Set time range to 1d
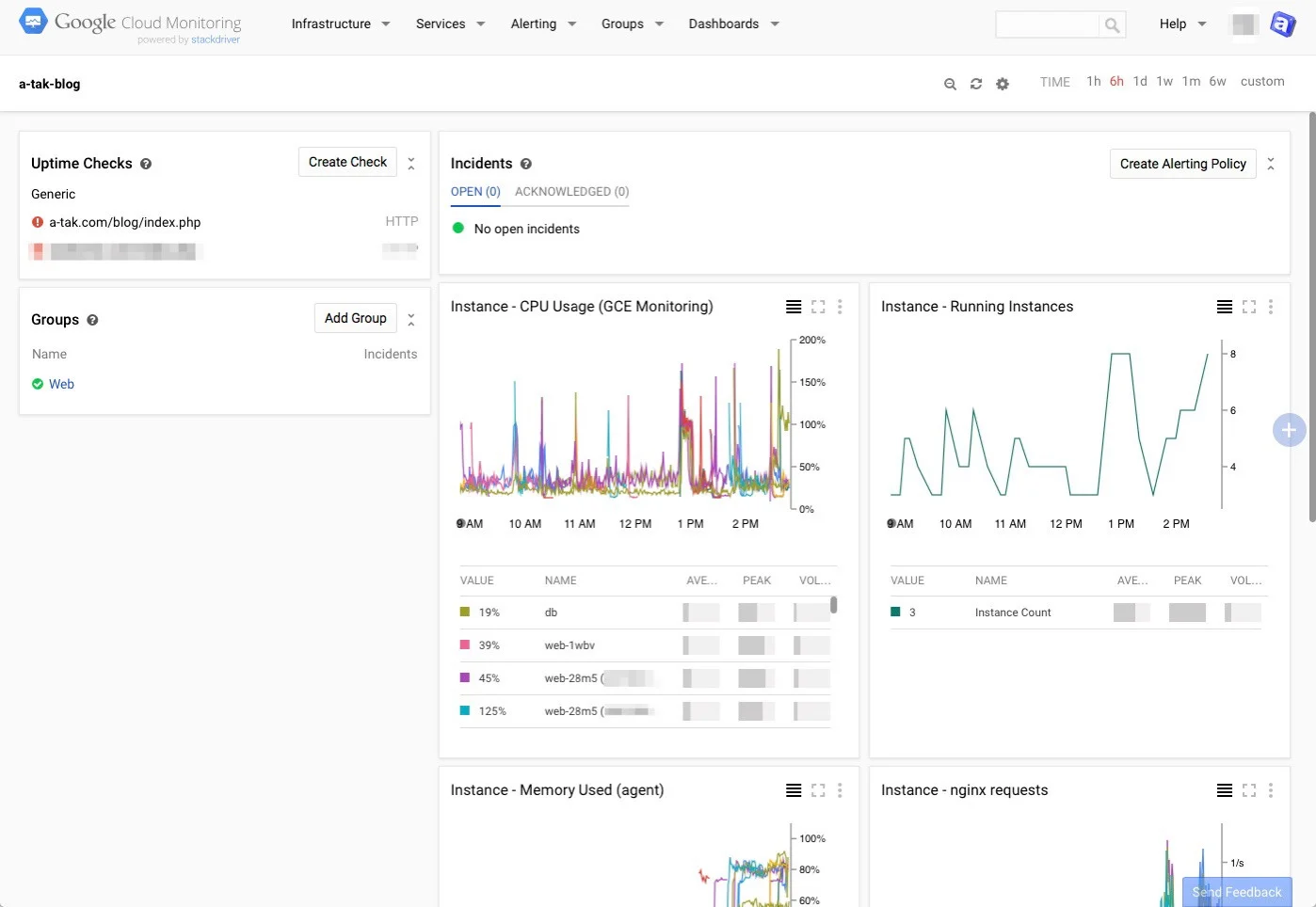1316x907 pixels. click(1140, 82)
